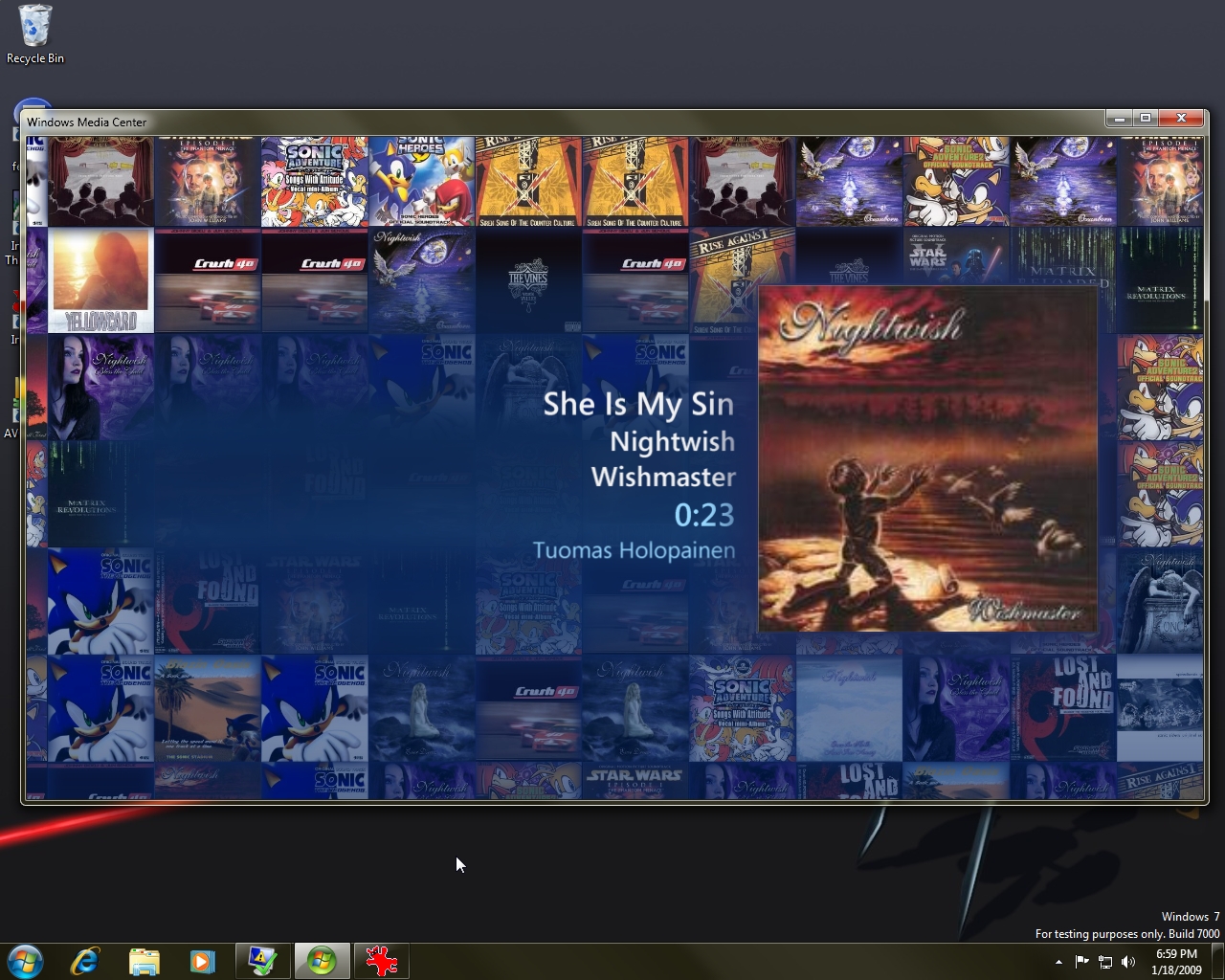Select the blue Star Wars soundtrack tile beside Matrix Reloaded
The image size is (1225, 980).
click(x=956, y=256)
